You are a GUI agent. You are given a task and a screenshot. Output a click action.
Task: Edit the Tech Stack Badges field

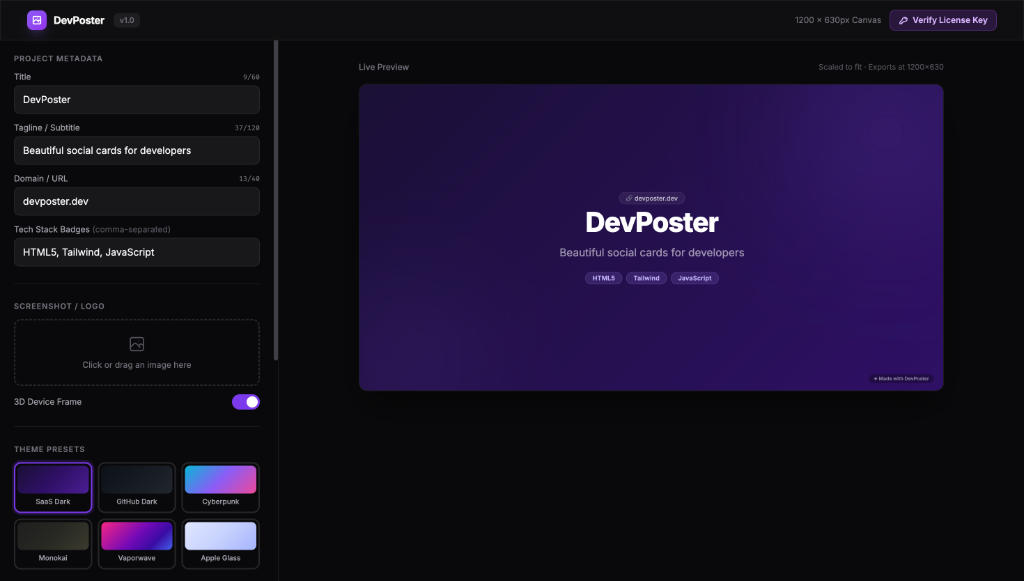[136, 253]
